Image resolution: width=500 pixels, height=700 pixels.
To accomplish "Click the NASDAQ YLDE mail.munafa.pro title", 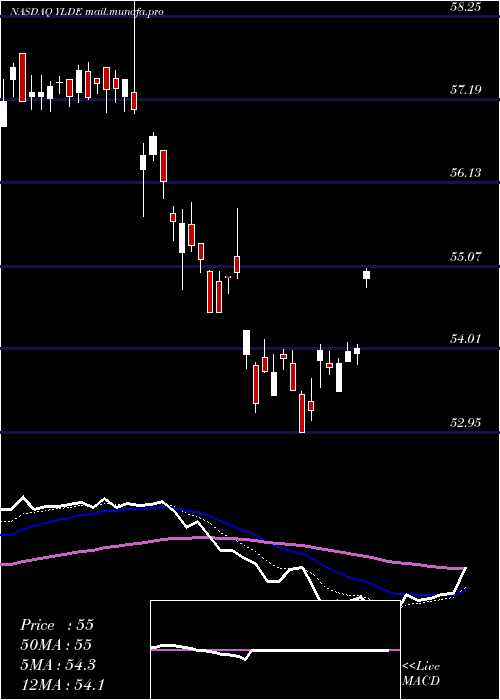I will [86, 12].
